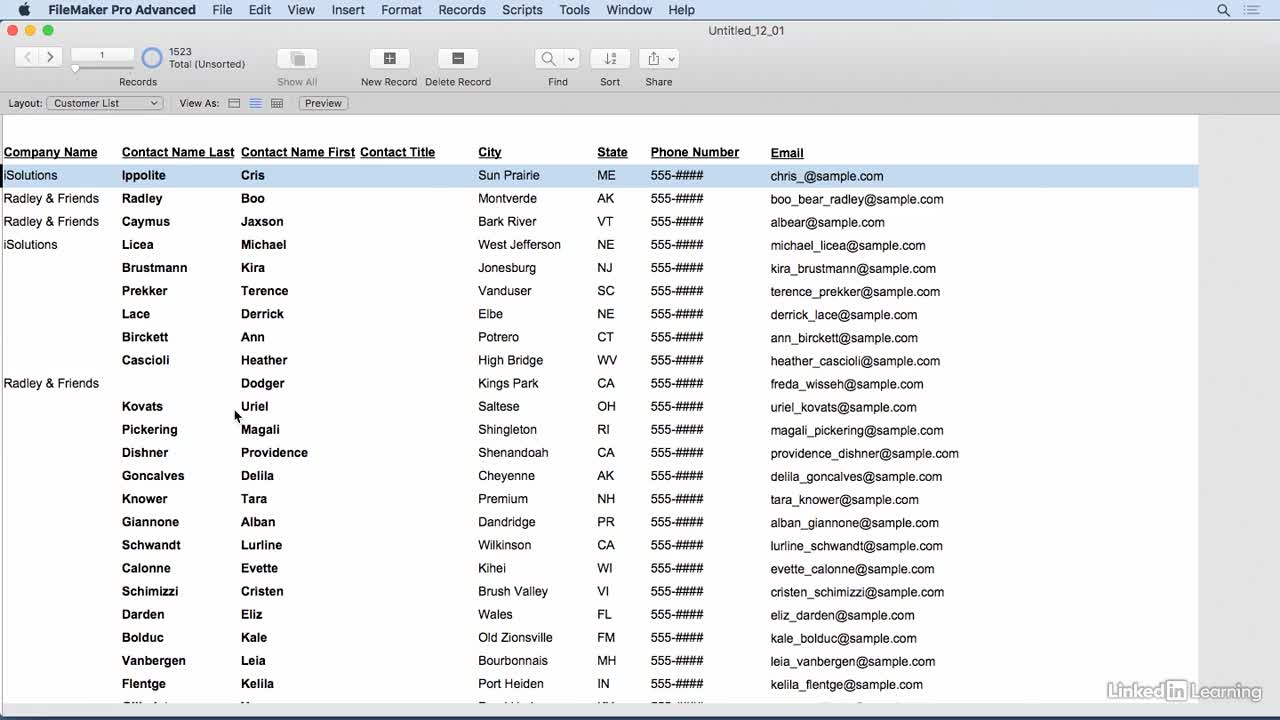Click first name Providence
The height and width of the screenshot is (720, 1280).
tap(274, 452)
